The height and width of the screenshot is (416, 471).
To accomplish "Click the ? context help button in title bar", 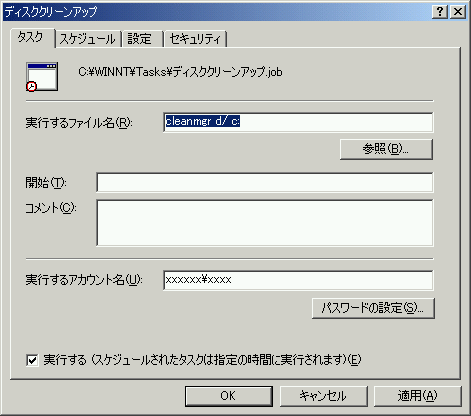I will (x=440, y=12).
